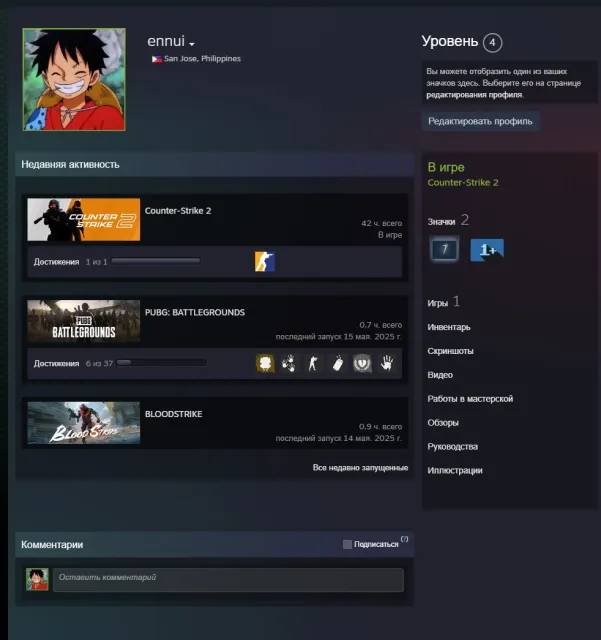This screenshot has width=601, height=640.
Task: Open the PUBG: BATTLEGROUNDS title link
Action: click(x=195, y=312)
